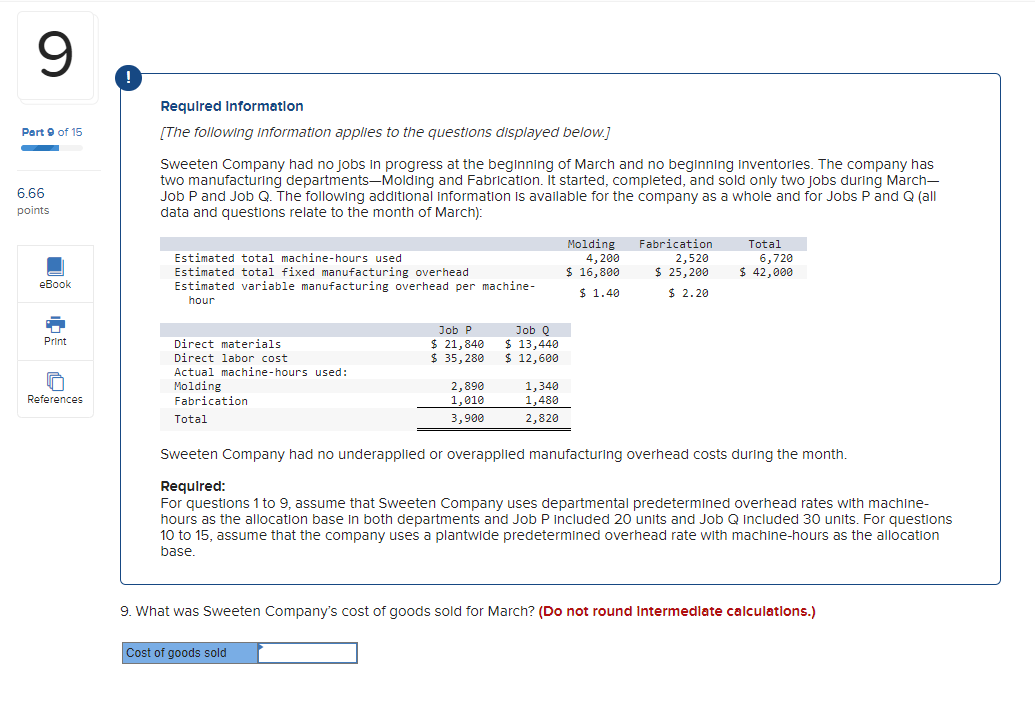Click the Cost of goods sold answer field
1035x702 pixels.
[308, 653]
